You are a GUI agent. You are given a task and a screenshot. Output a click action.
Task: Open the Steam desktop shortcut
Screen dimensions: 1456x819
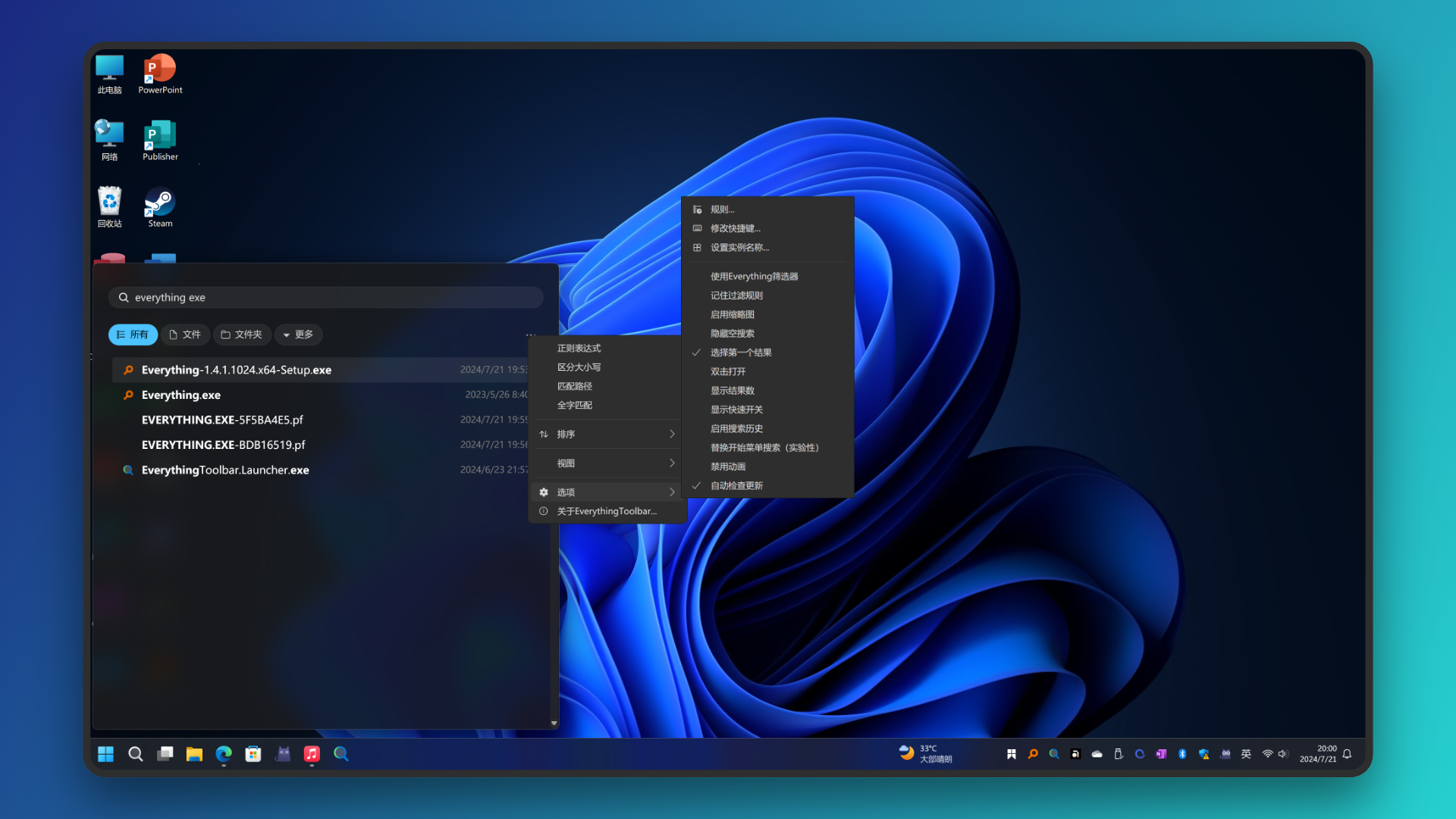click(x=160, y=207)
